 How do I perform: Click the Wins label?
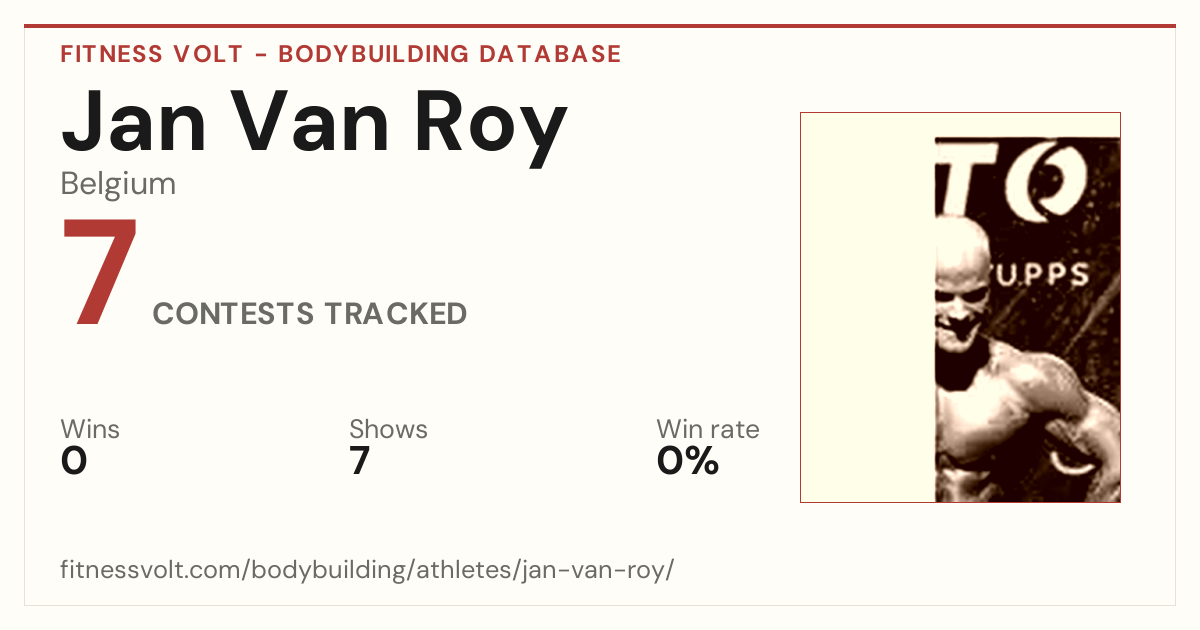(90, 430)
